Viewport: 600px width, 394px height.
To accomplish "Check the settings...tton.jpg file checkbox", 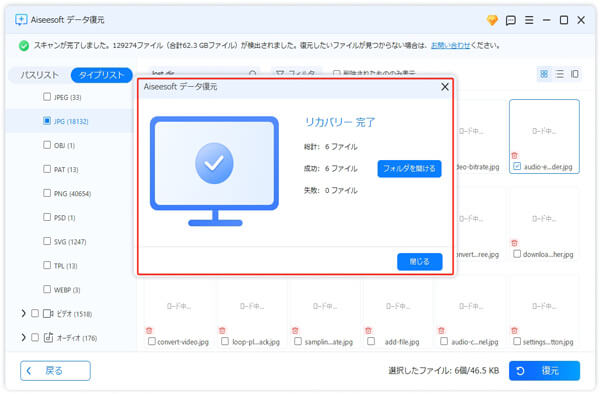I will [517, 341].
